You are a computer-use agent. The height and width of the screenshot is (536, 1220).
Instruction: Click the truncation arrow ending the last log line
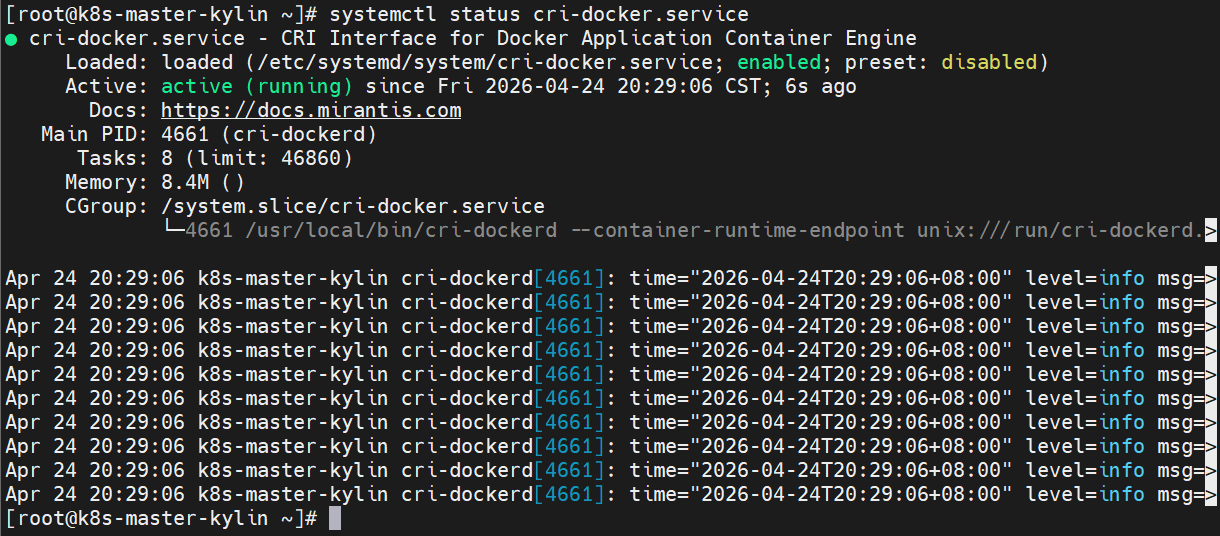coord(1211,494)
